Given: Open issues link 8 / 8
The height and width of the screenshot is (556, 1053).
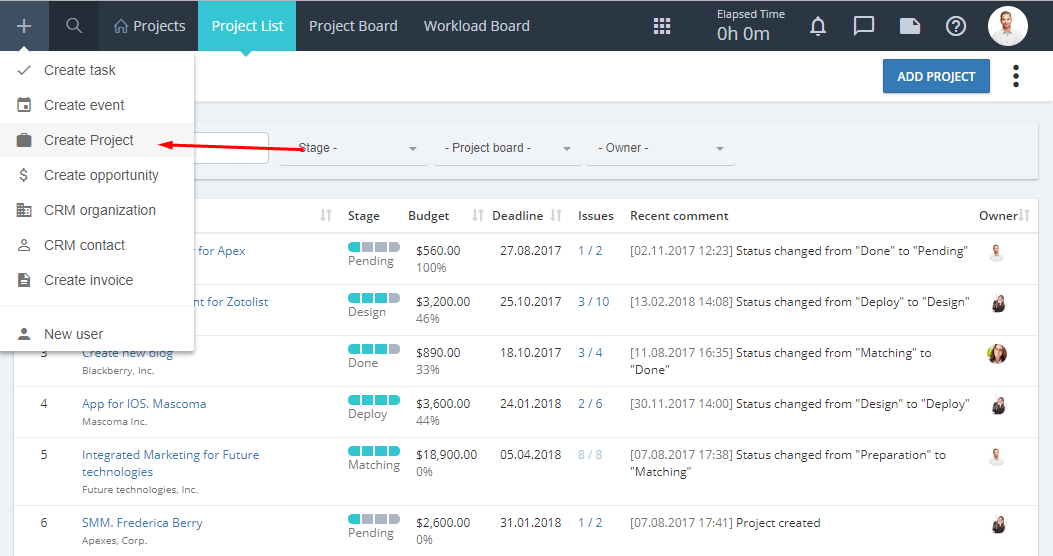Looking at the screenshot, I should click(x=590, y=455).
